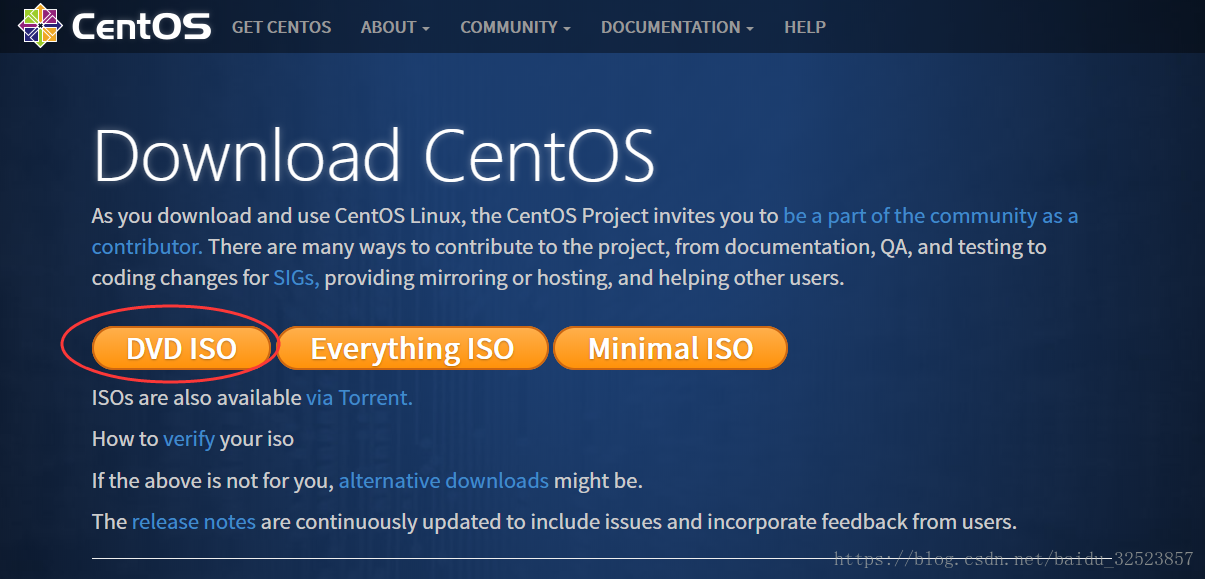Click the CentOS wordmark text
Image resolution: width=1205 pixels, height=579 pixels.
point(141,27)
